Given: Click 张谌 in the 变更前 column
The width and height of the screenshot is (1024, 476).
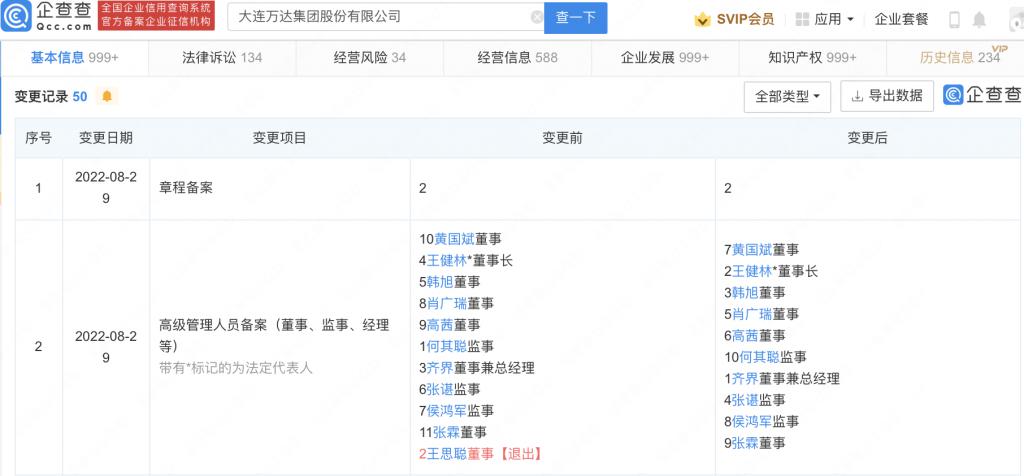Looking at the screenshot, I should coord(440,389).
